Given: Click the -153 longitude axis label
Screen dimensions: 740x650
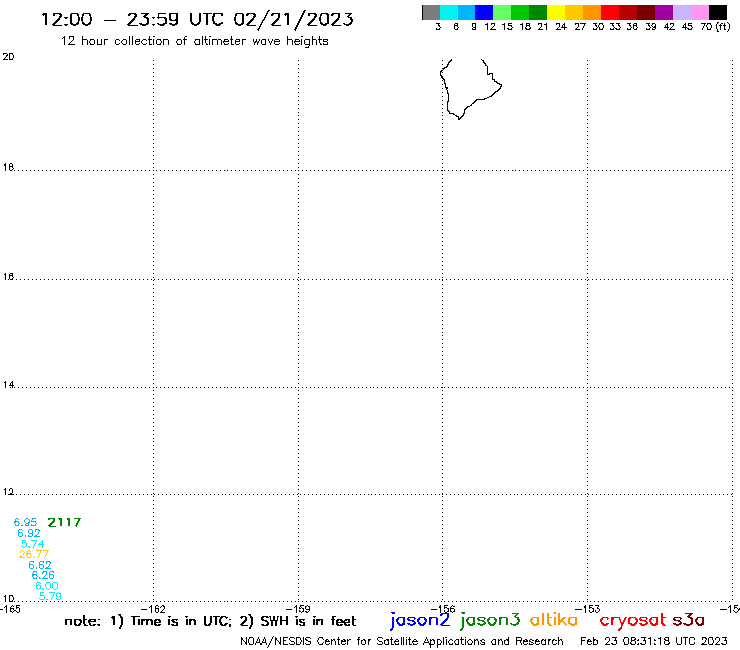Looking at the screenshot, I should (588, 609).
